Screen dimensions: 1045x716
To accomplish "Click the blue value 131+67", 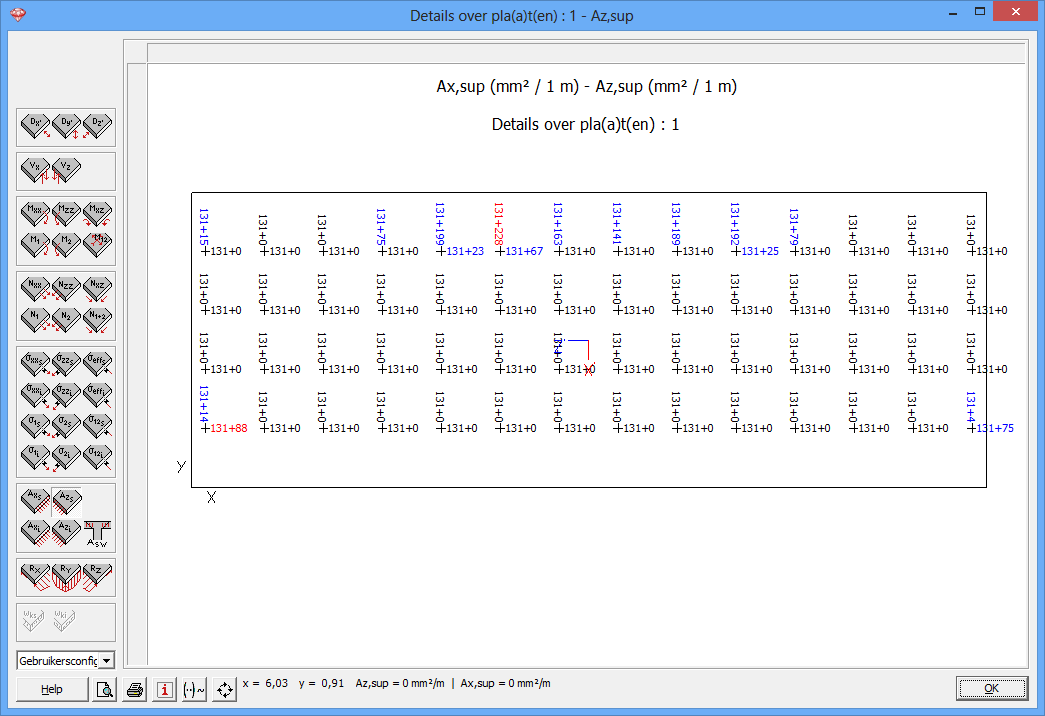I will (x=524, y=251).
